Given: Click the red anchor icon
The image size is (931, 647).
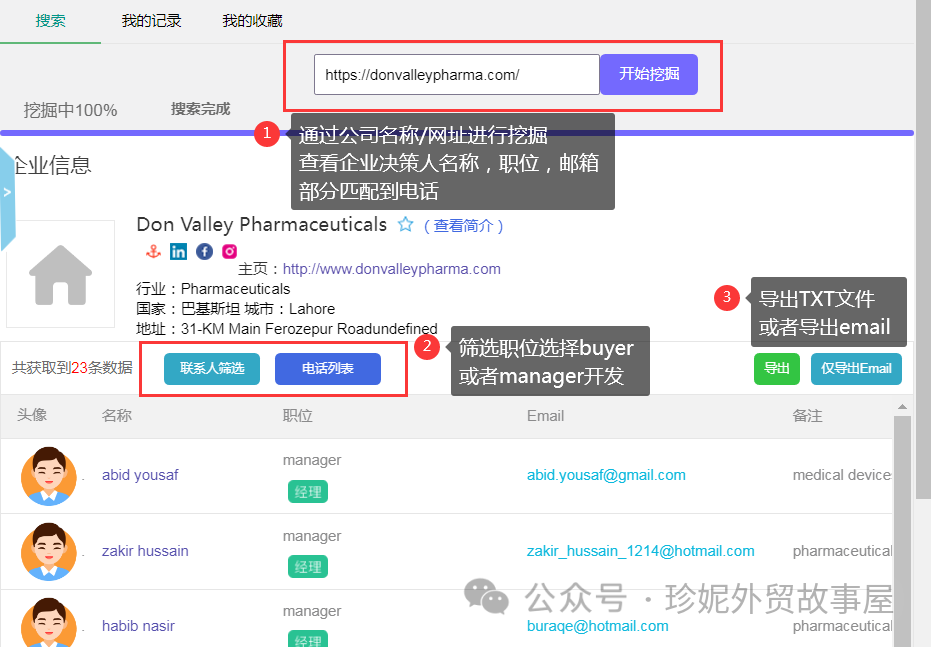Looking at the screenshot, I should click(153, 252).
